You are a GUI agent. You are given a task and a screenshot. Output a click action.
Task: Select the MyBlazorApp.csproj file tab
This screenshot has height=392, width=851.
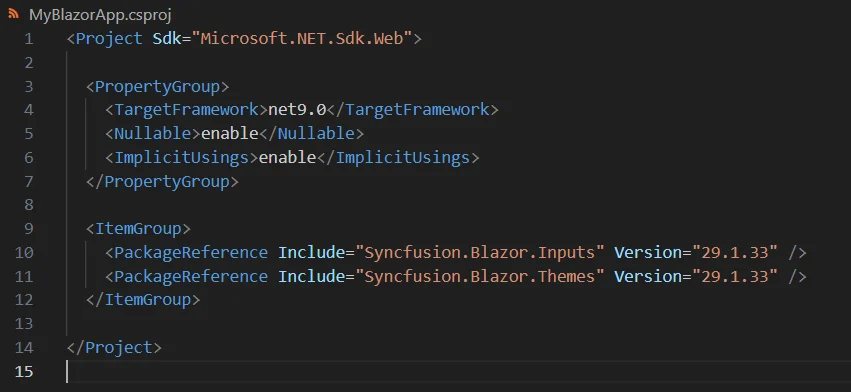100,15
